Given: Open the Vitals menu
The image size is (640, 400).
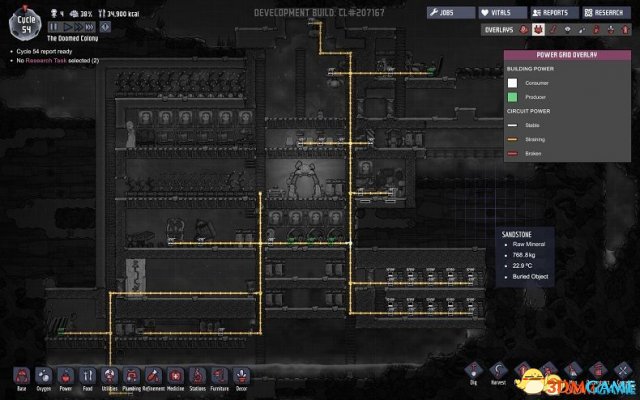Looking at the screenshot, I should point(502,13).
